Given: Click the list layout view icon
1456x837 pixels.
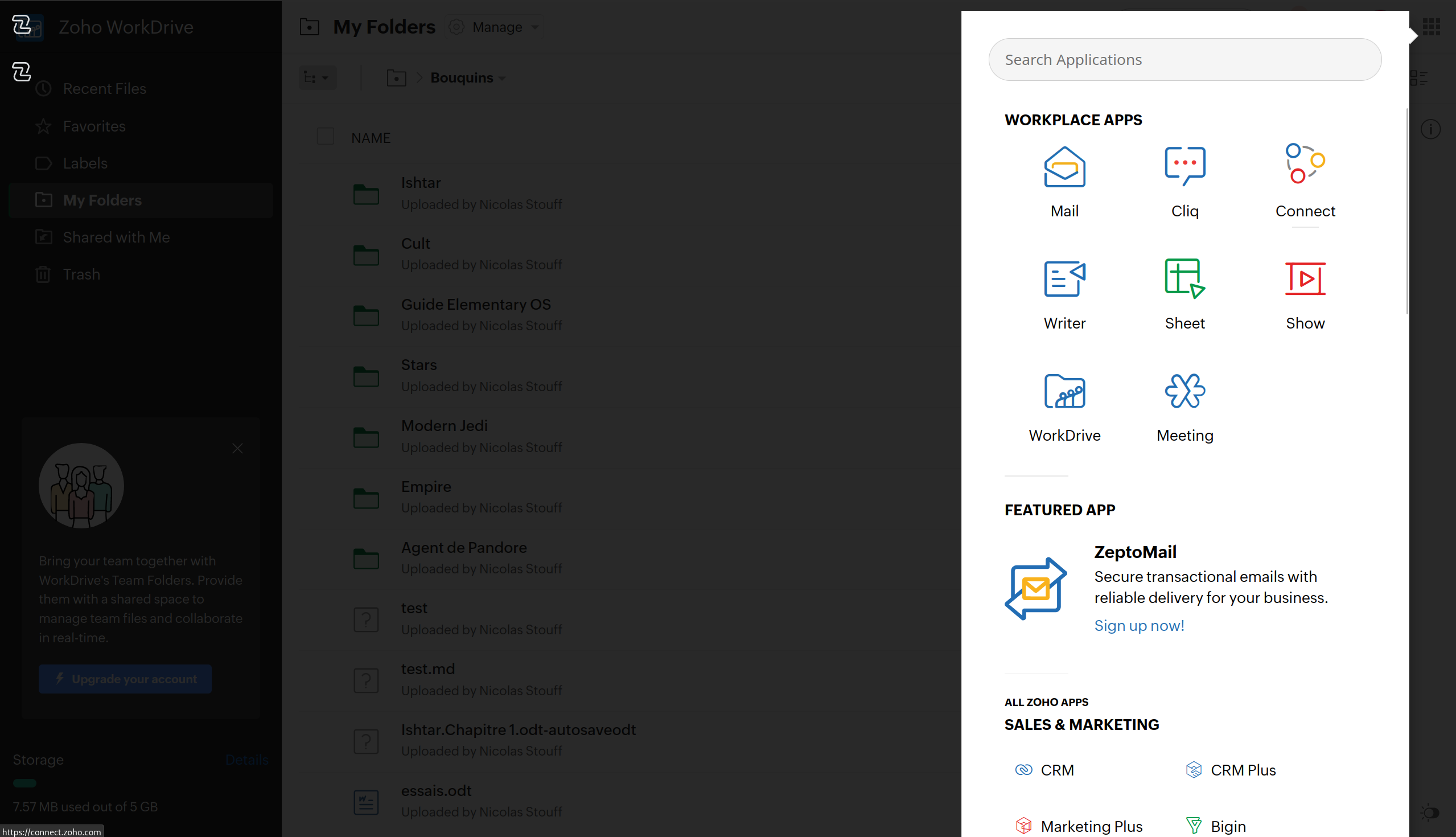Looking at the screenshot, I should (x=1418, y=77).
